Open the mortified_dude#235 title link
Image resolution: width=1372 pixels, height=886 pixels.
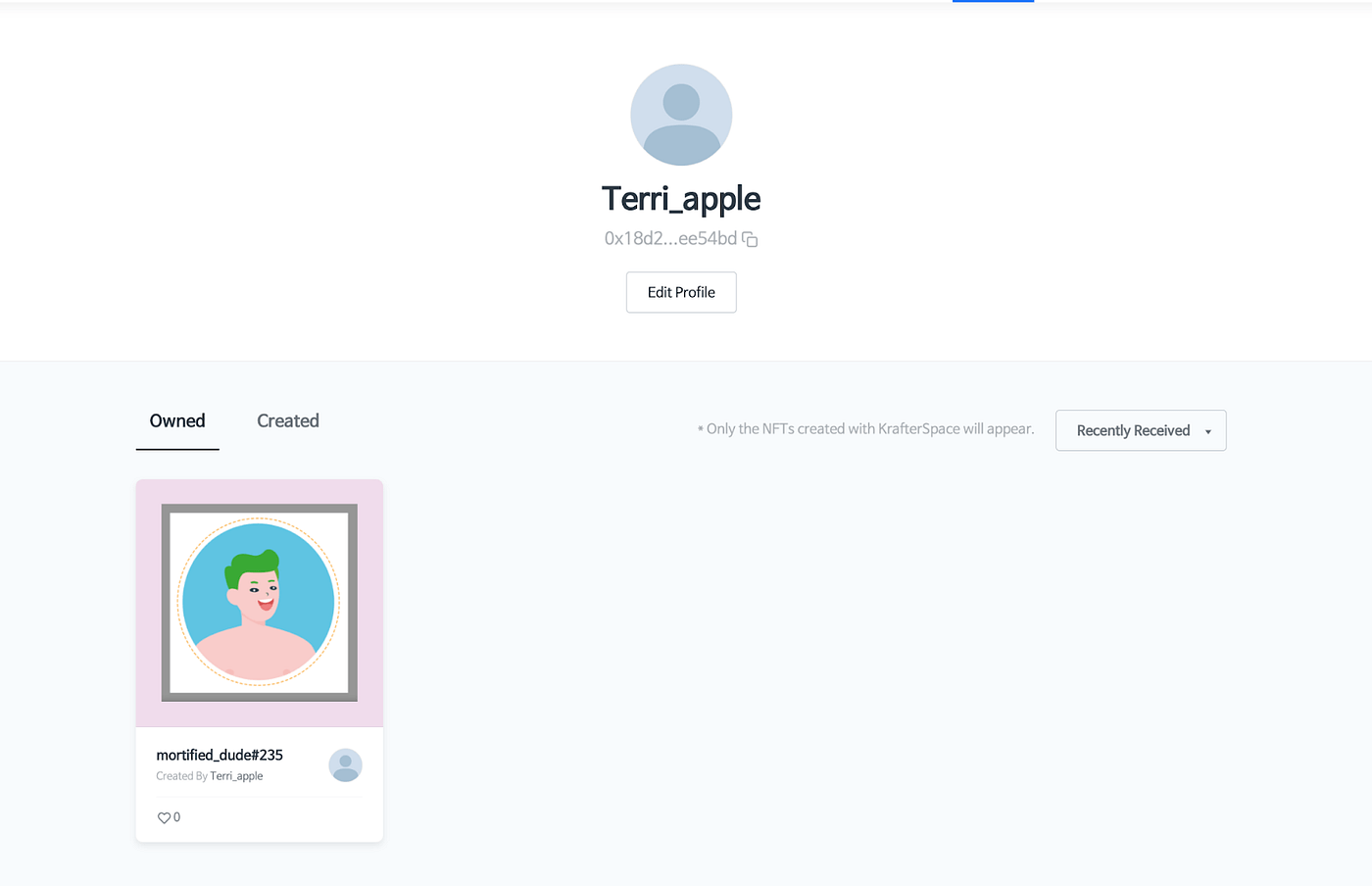[220, 755]
